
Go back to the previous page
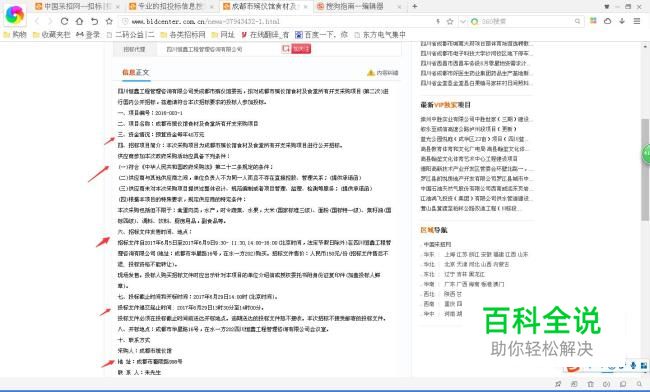pyautogui.click(x=37, y=21)
